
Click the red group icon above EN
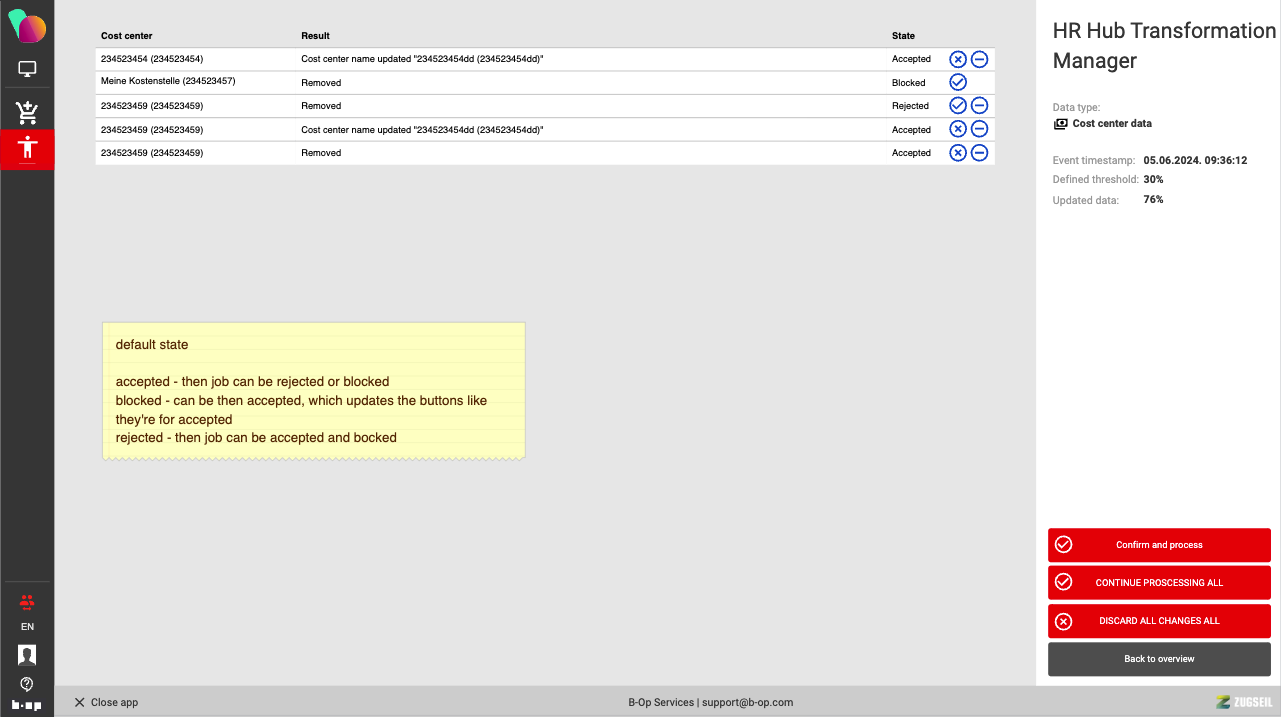point(27,602)
